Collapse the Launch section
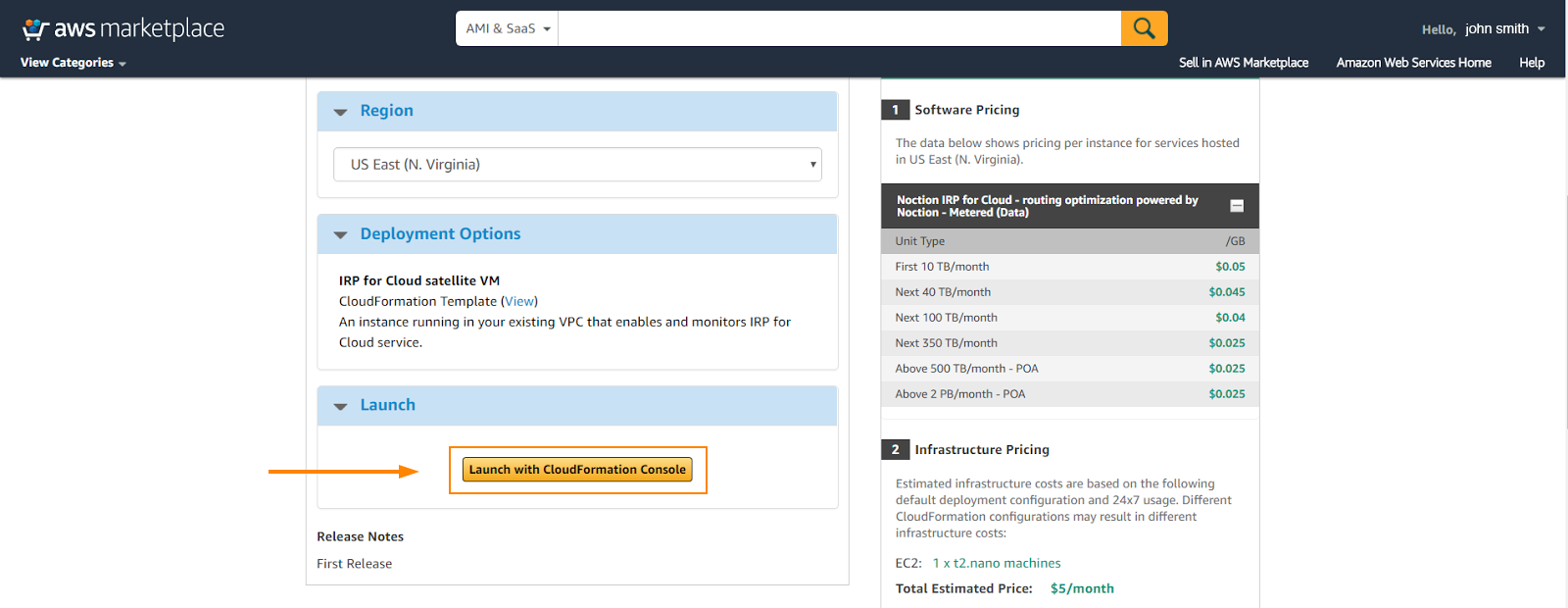This screenshot has height=608, width=1568. (340, 406)
